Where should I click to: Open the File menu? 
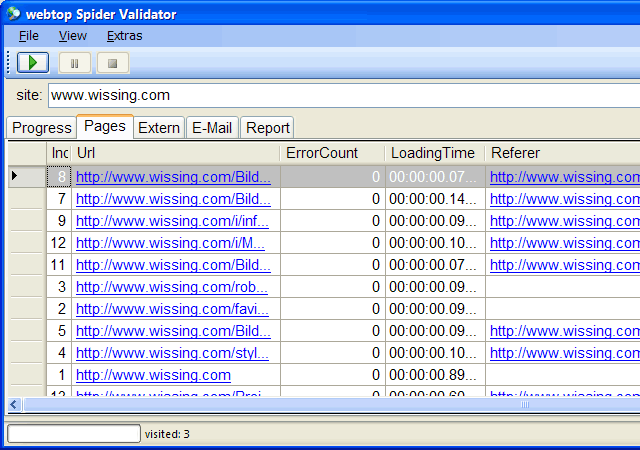click(x=29, y=36)
